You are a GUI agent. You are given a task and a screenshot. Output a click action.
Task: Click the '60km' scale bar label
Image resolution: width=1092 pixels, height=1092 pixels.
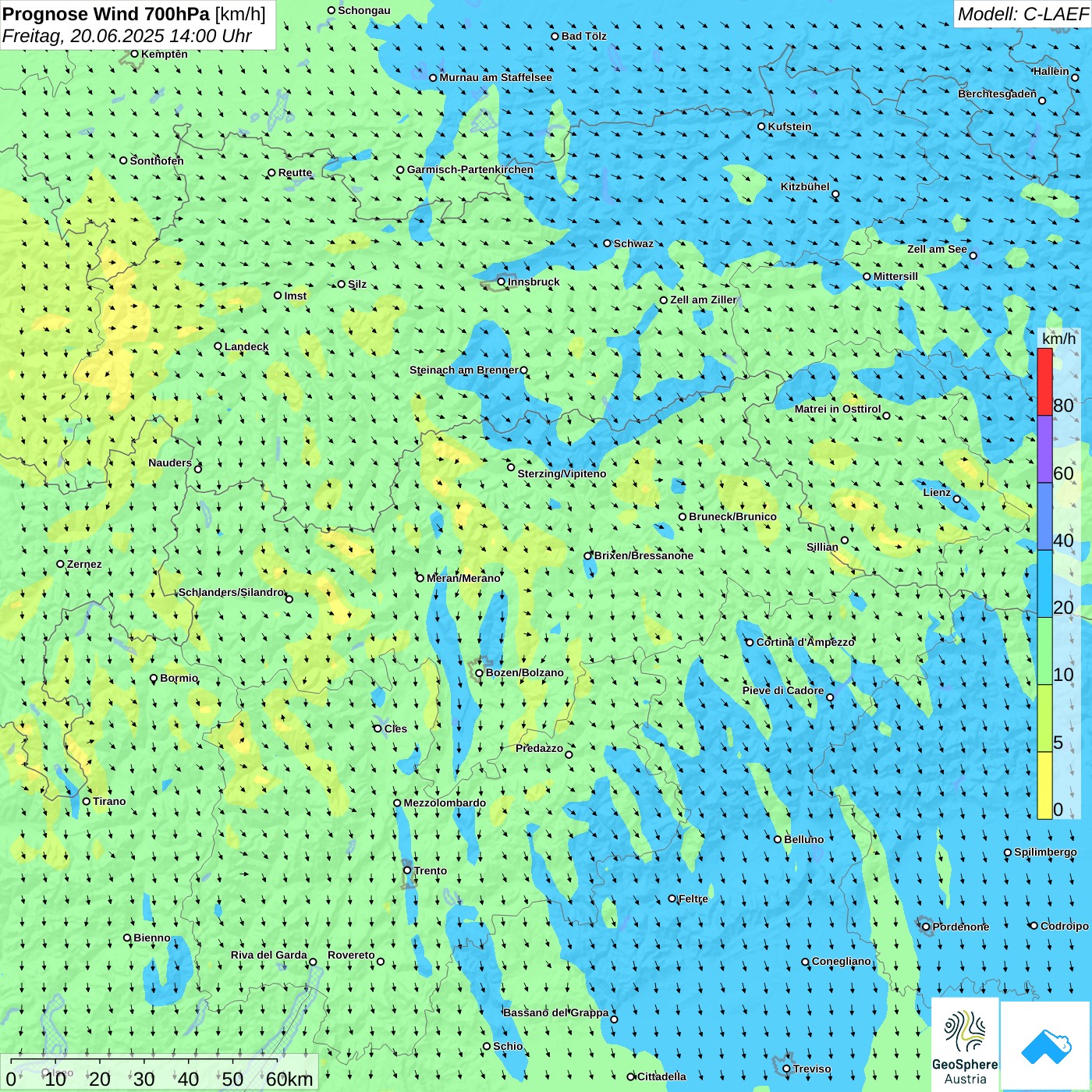[289, 1080]
